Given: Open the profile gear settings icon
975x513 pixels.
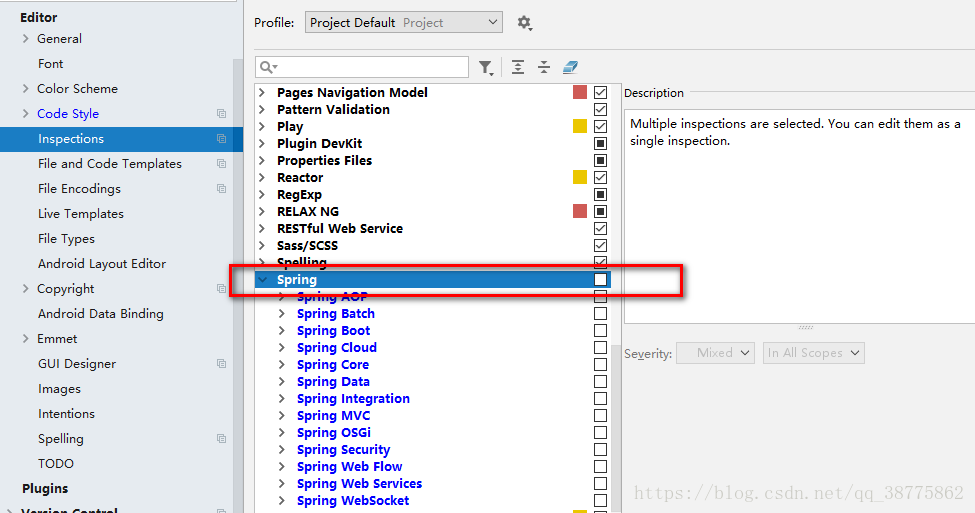Looking at the screenshot, I should coord(524,23).
